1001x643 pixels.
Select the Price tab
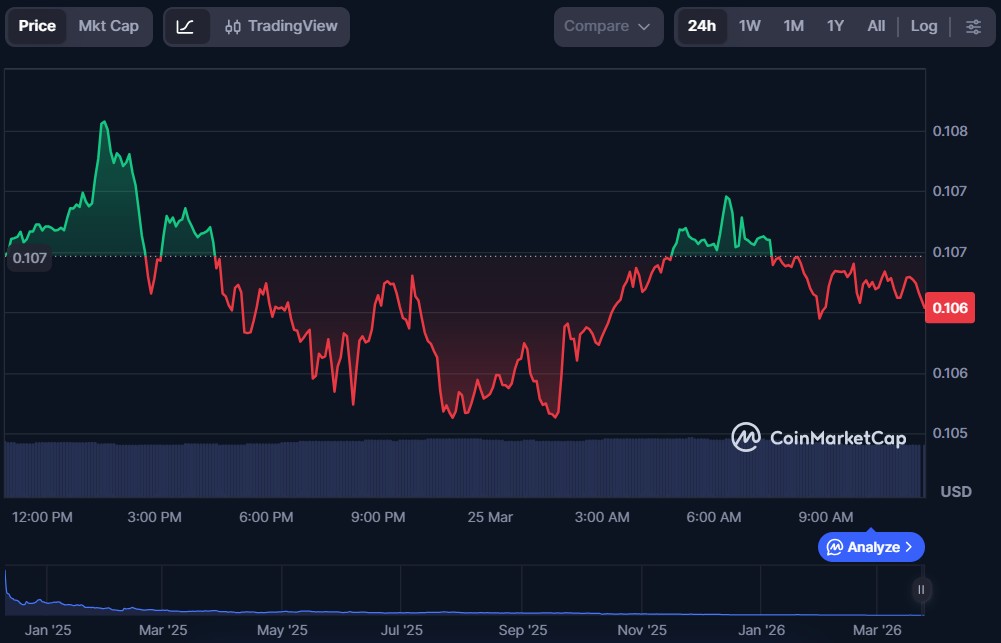(37, 26)
